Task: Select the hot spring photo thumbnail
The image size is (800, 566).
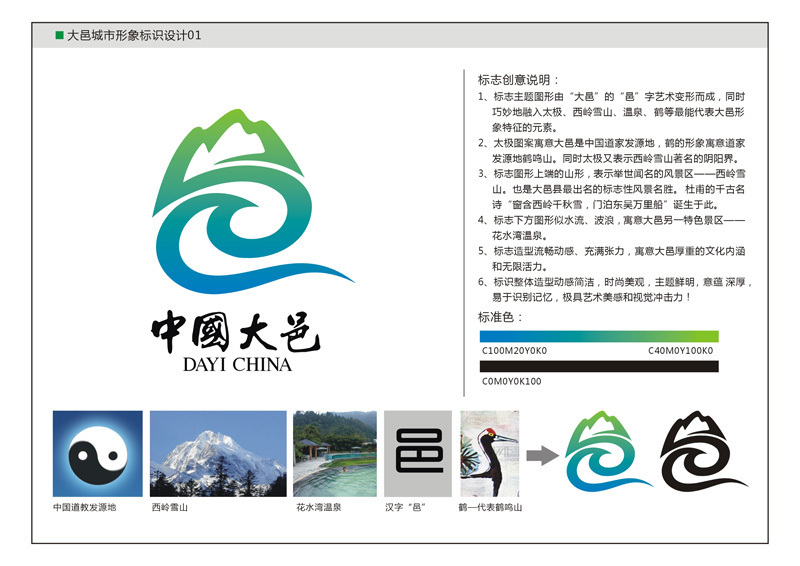Action: (x=335, y=453)
